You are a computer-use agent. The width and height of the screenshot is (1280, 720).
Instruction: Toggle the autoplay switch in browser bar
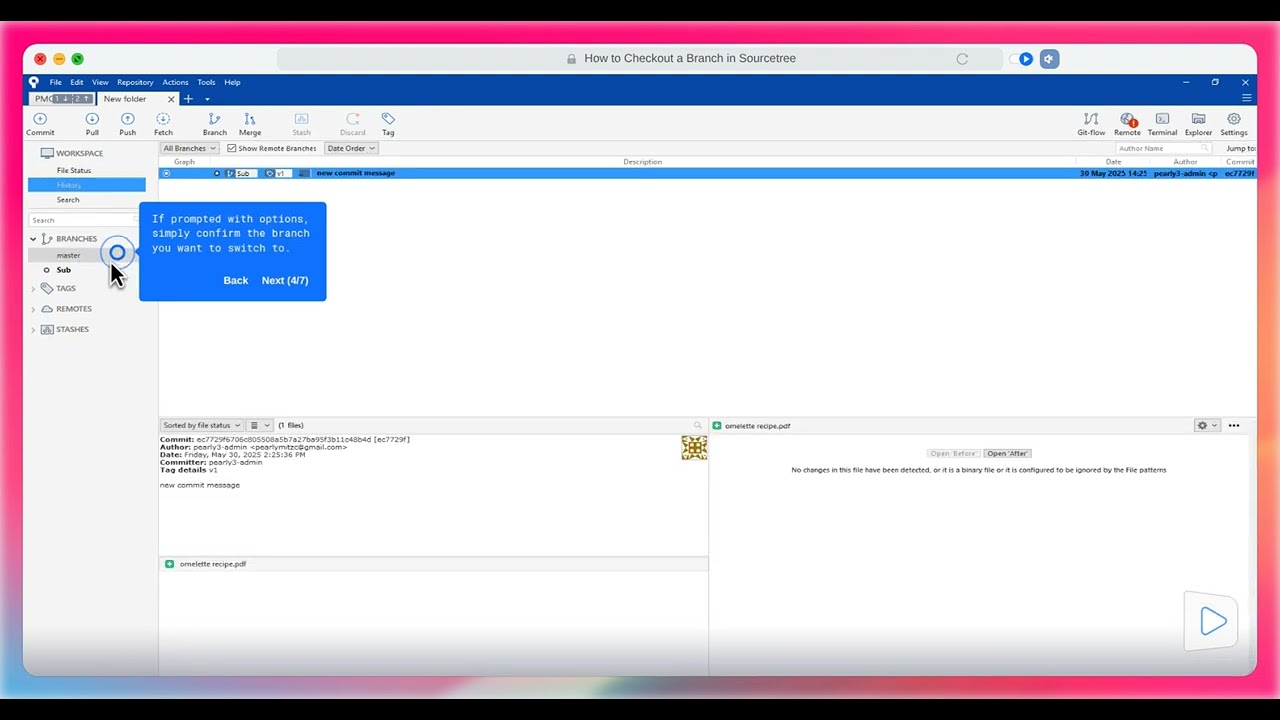tap(1021, 59)
